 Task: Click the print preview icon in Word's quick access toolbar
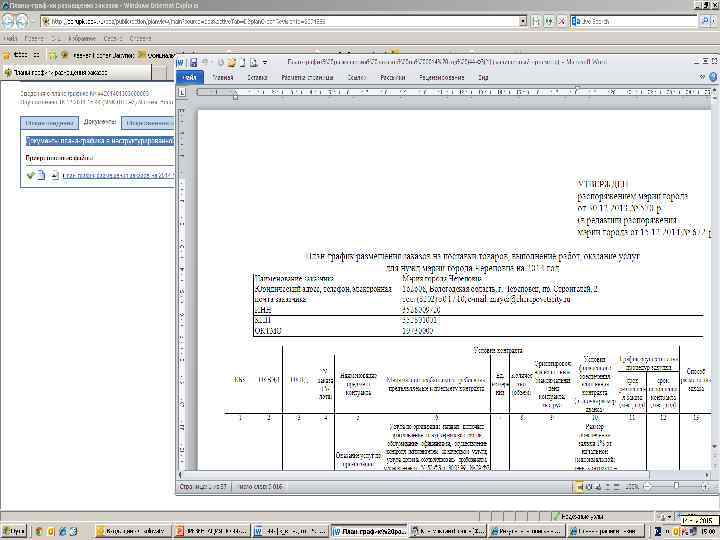pos(253,62)
